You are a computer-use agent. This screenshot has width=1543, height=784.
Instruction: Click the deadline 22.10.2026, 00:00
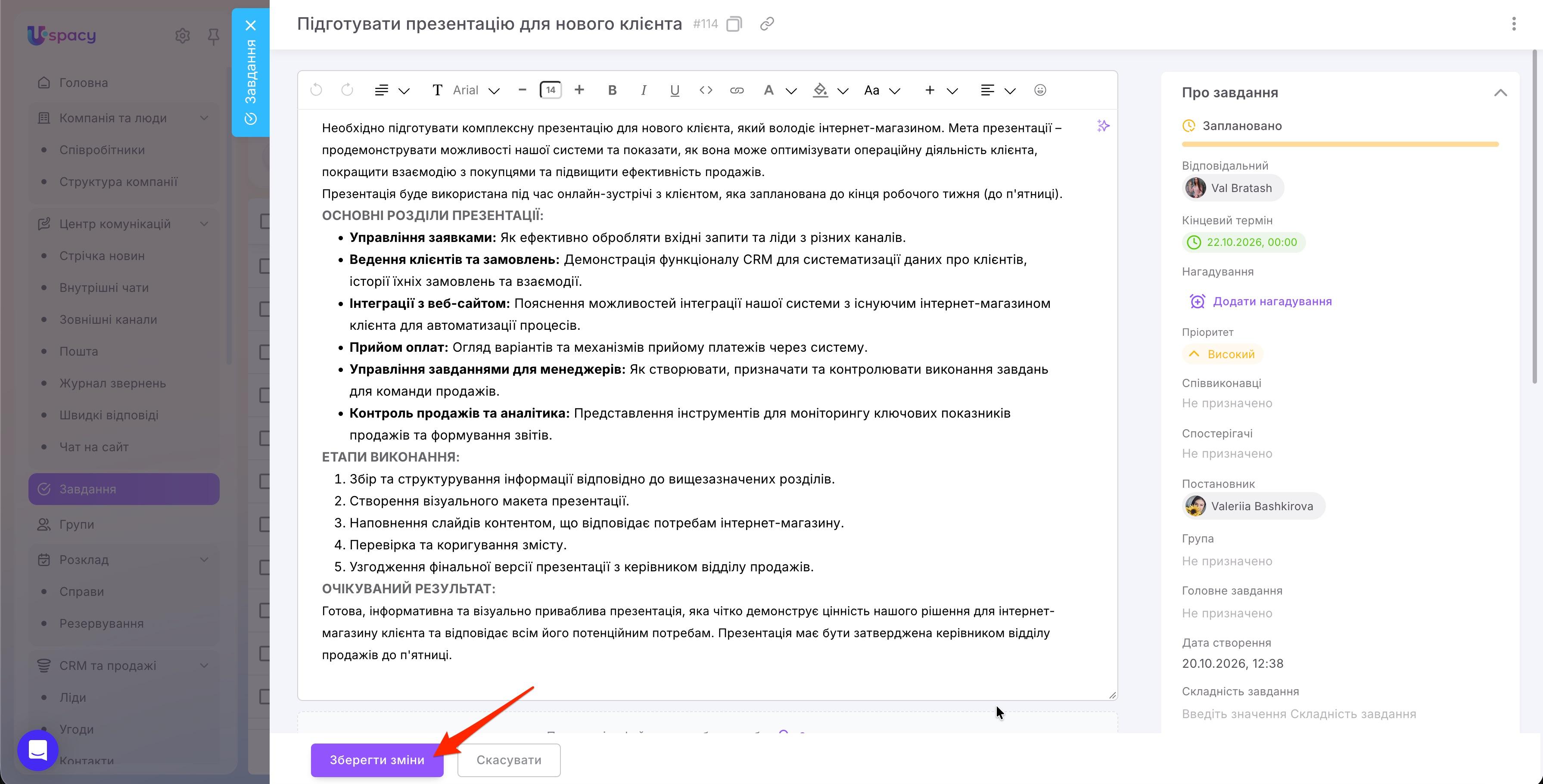coord(1244,242)
